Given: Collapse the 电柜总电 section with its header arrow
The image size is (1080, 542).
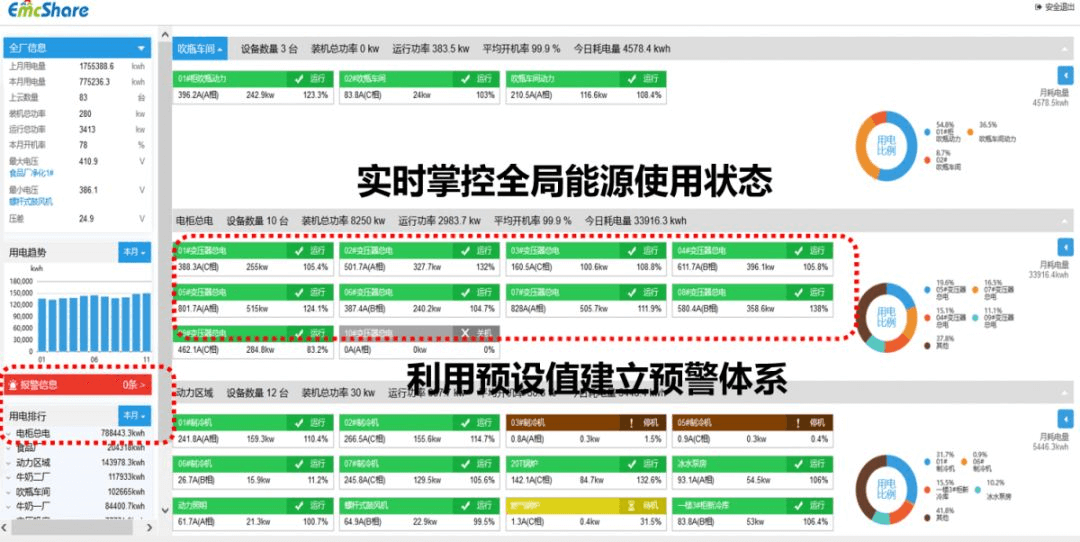Looking at the screenshot, I should pyautogui.click(x=1065, y=221).
